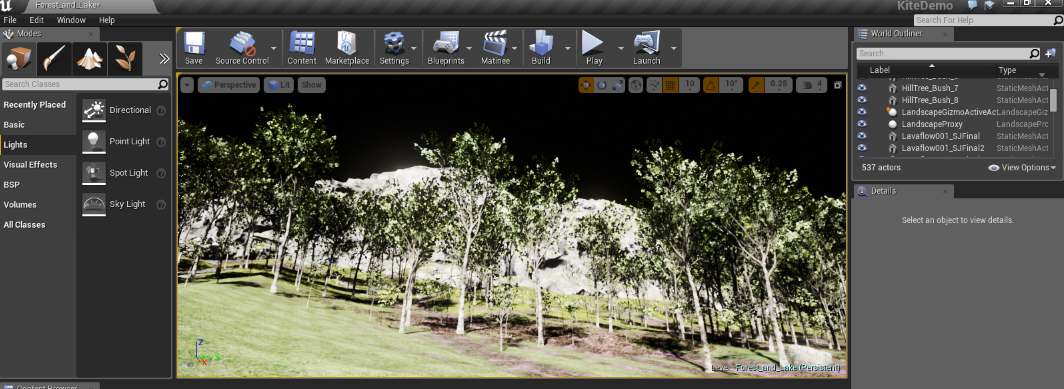Switch to the Details tab
1064x389 pixels.
(x=903, y=191)
